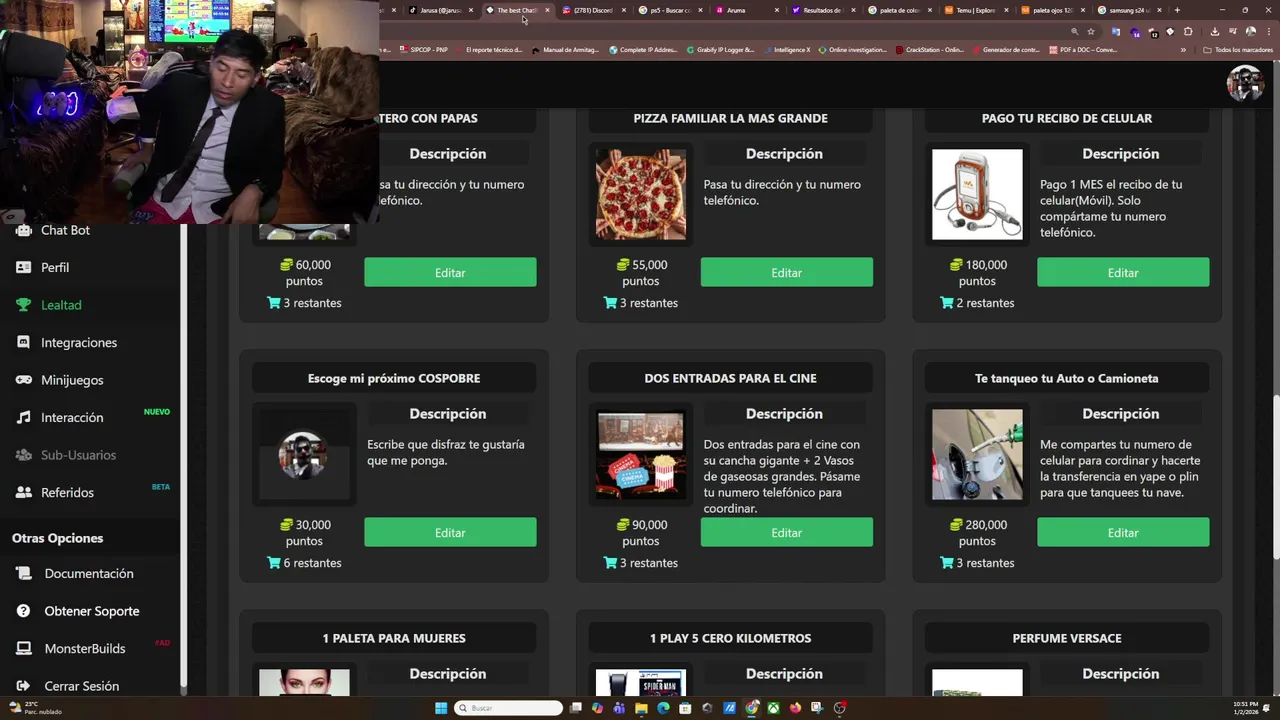Open the Todos los marcadores folder
The height and width of the screenshot is (720, 1280).
pos(1238,50)
